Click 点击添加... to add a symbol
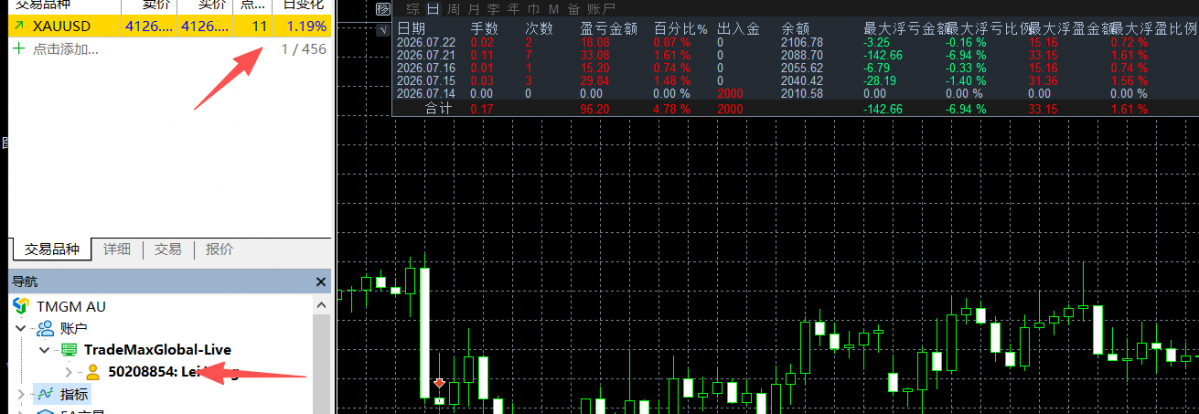The image size is (1199, 414). tap(66, 50)
